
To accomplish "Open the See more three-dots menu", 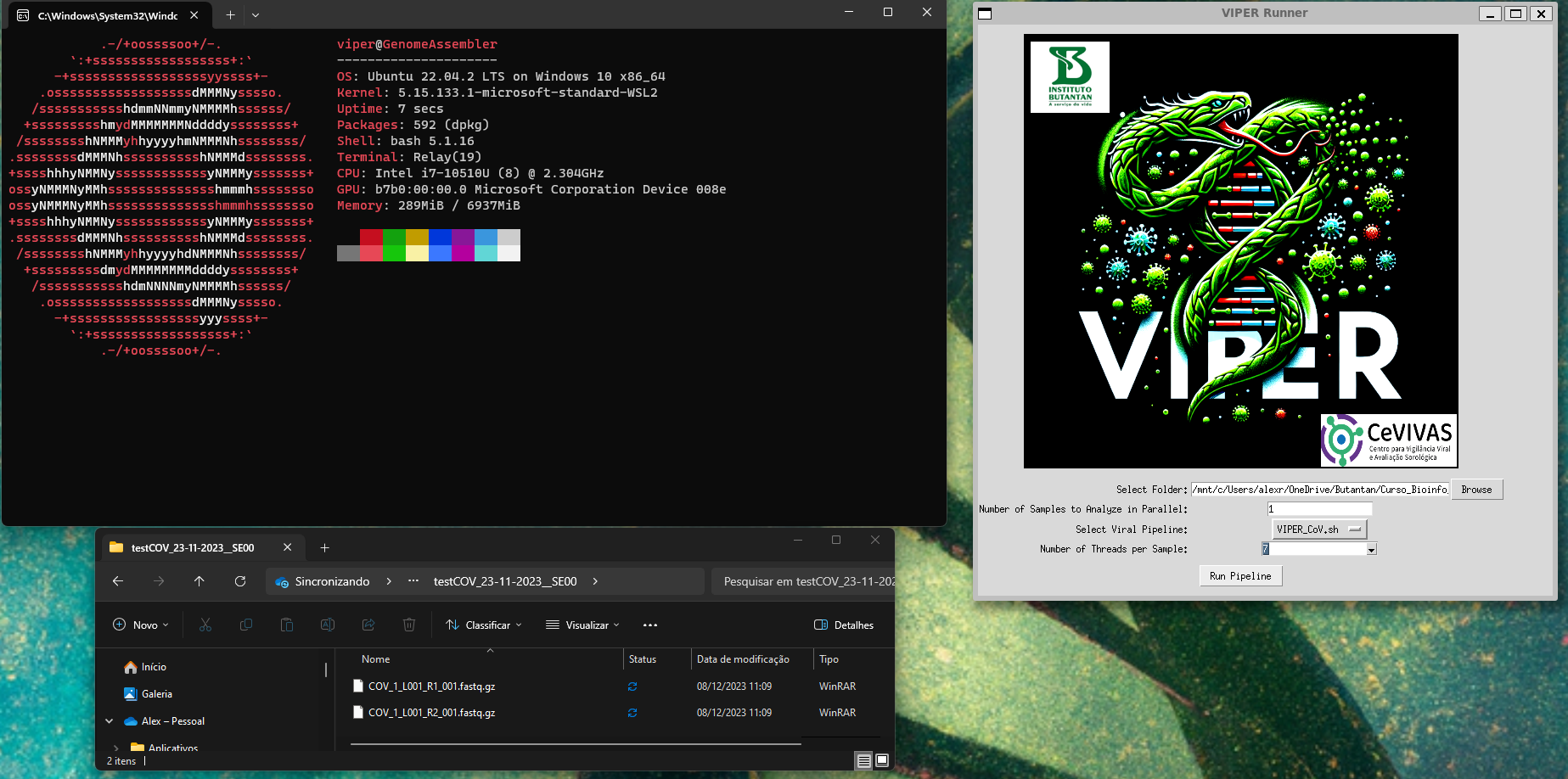I will point(650,625).
